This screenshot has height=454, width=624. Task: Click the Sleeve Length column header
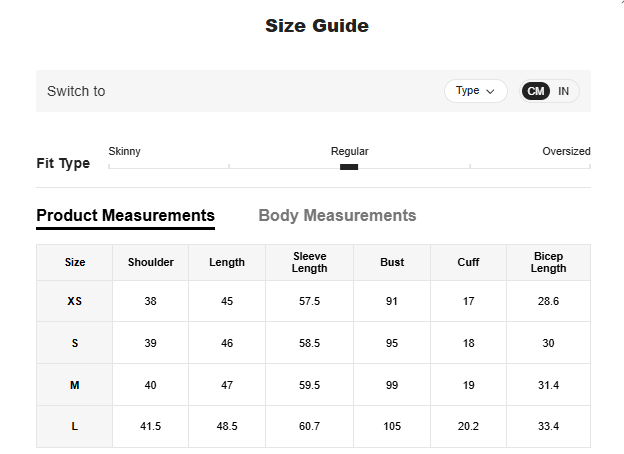309,262
